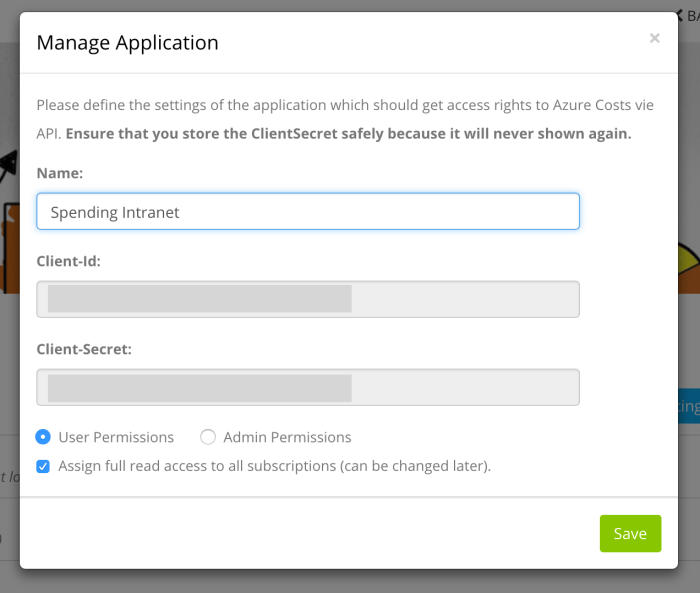Save the application settings

tap(630, 534)
